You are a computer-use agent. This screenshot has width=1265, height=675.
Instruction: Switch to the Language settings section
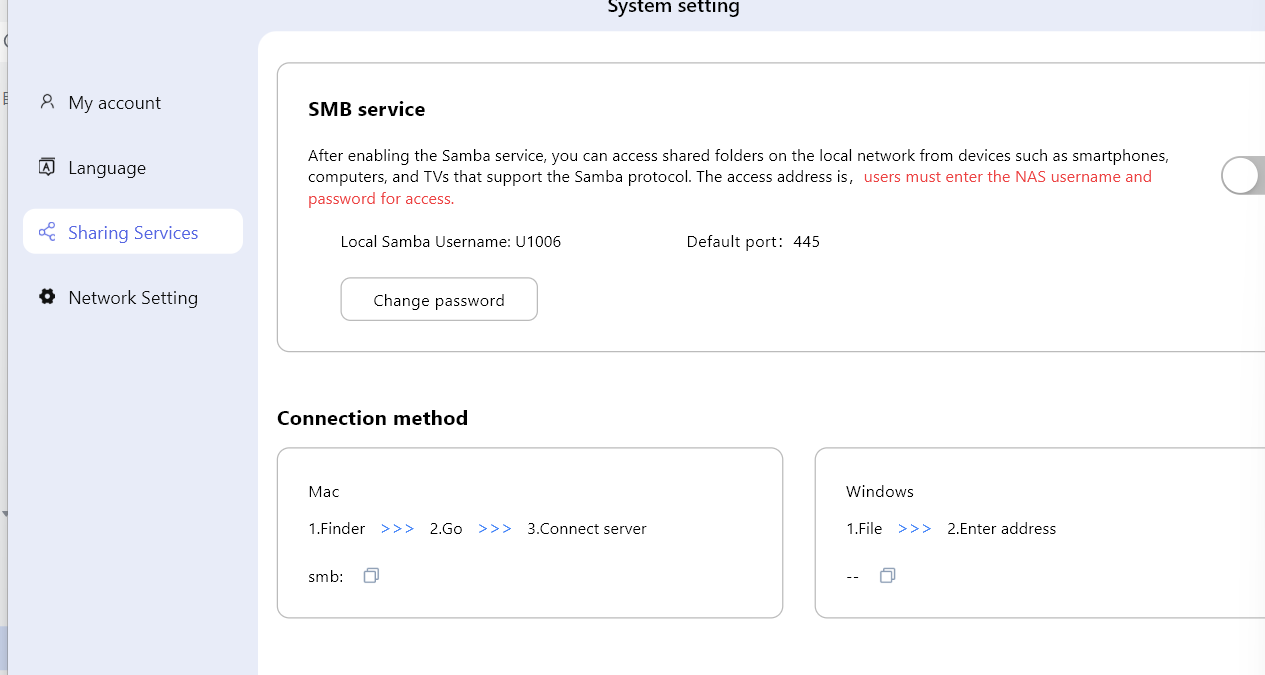(x=107, y=168)
